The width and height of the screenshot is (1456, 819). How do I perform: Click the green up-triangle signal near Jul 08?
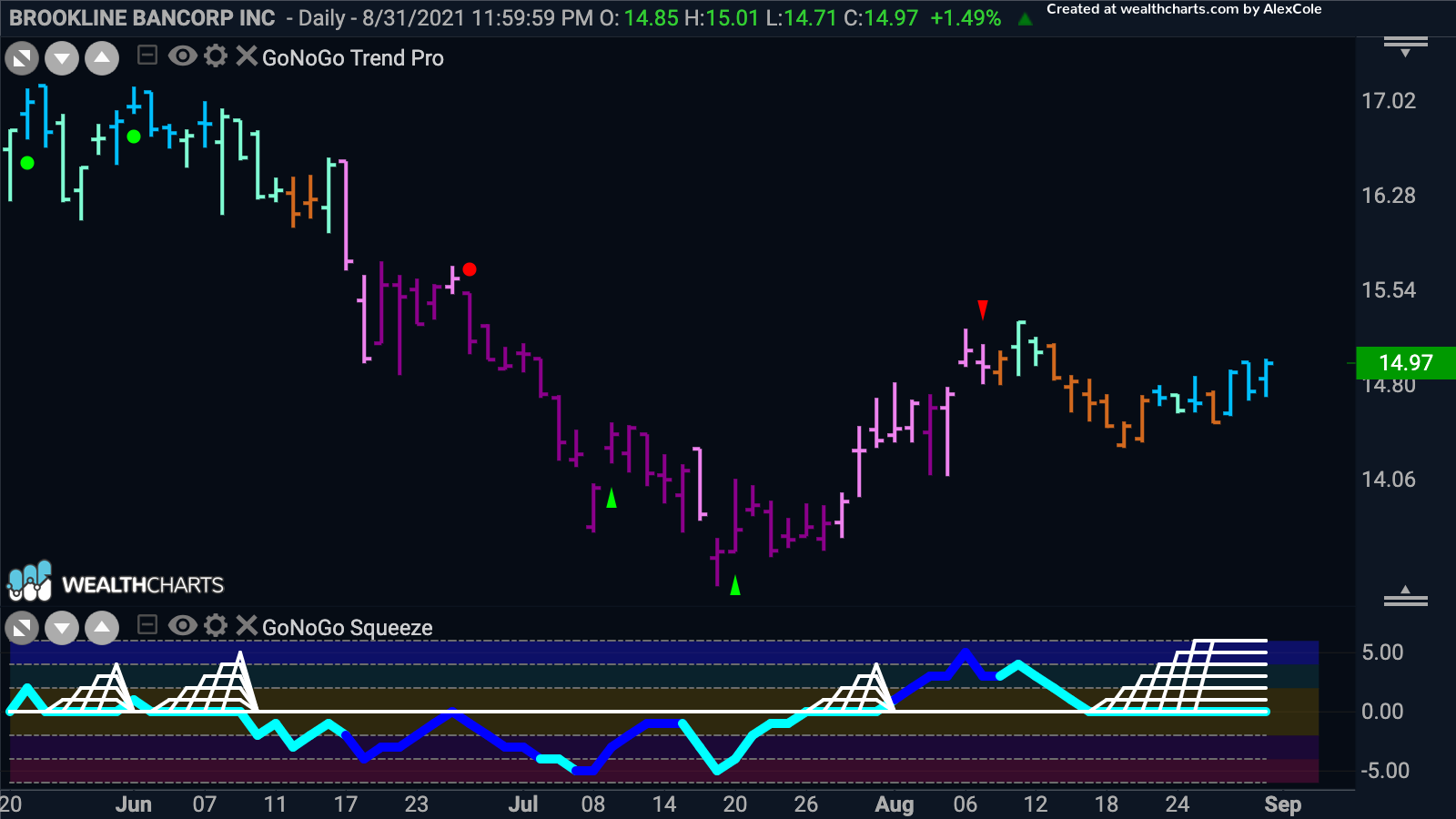click(x=612, y=498)
